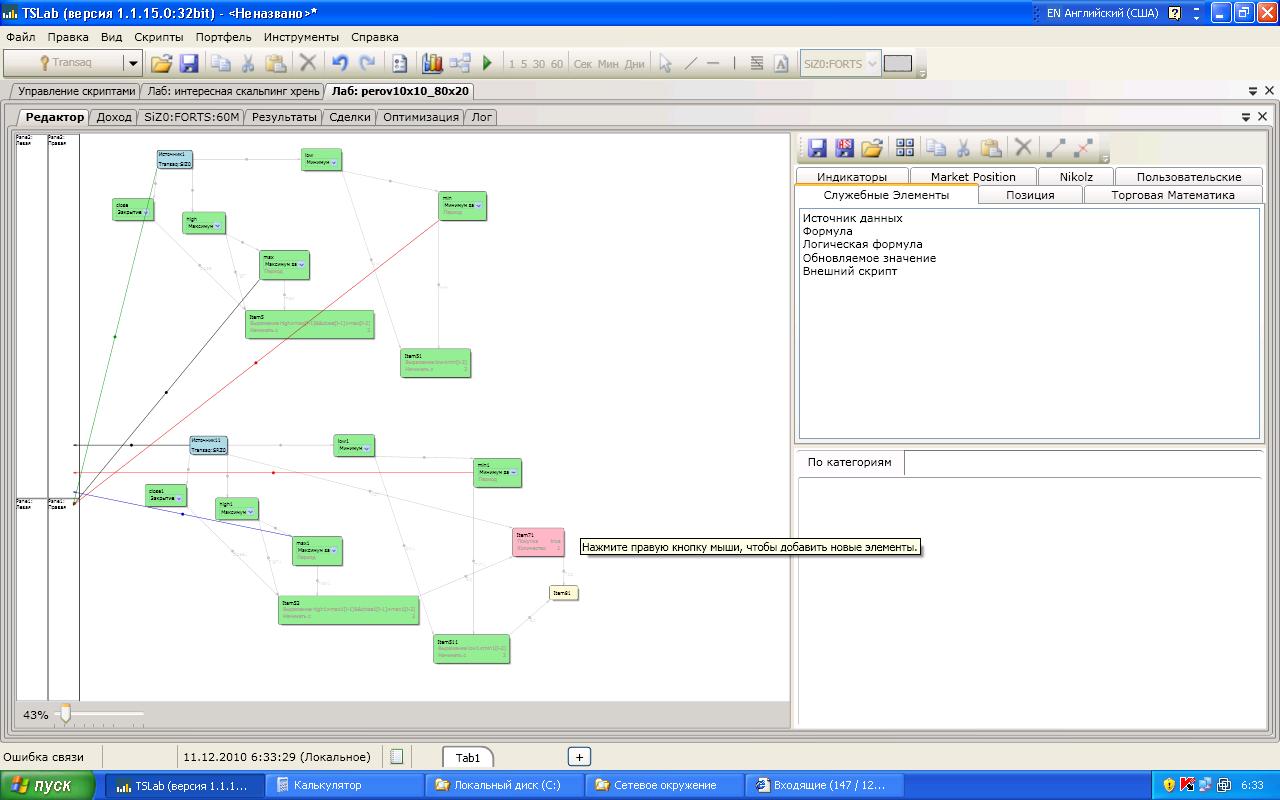Open the Transaq provider dropdown arrow
The width and height of the screenshot is (1280, 800).
click(x=133, y=63)
